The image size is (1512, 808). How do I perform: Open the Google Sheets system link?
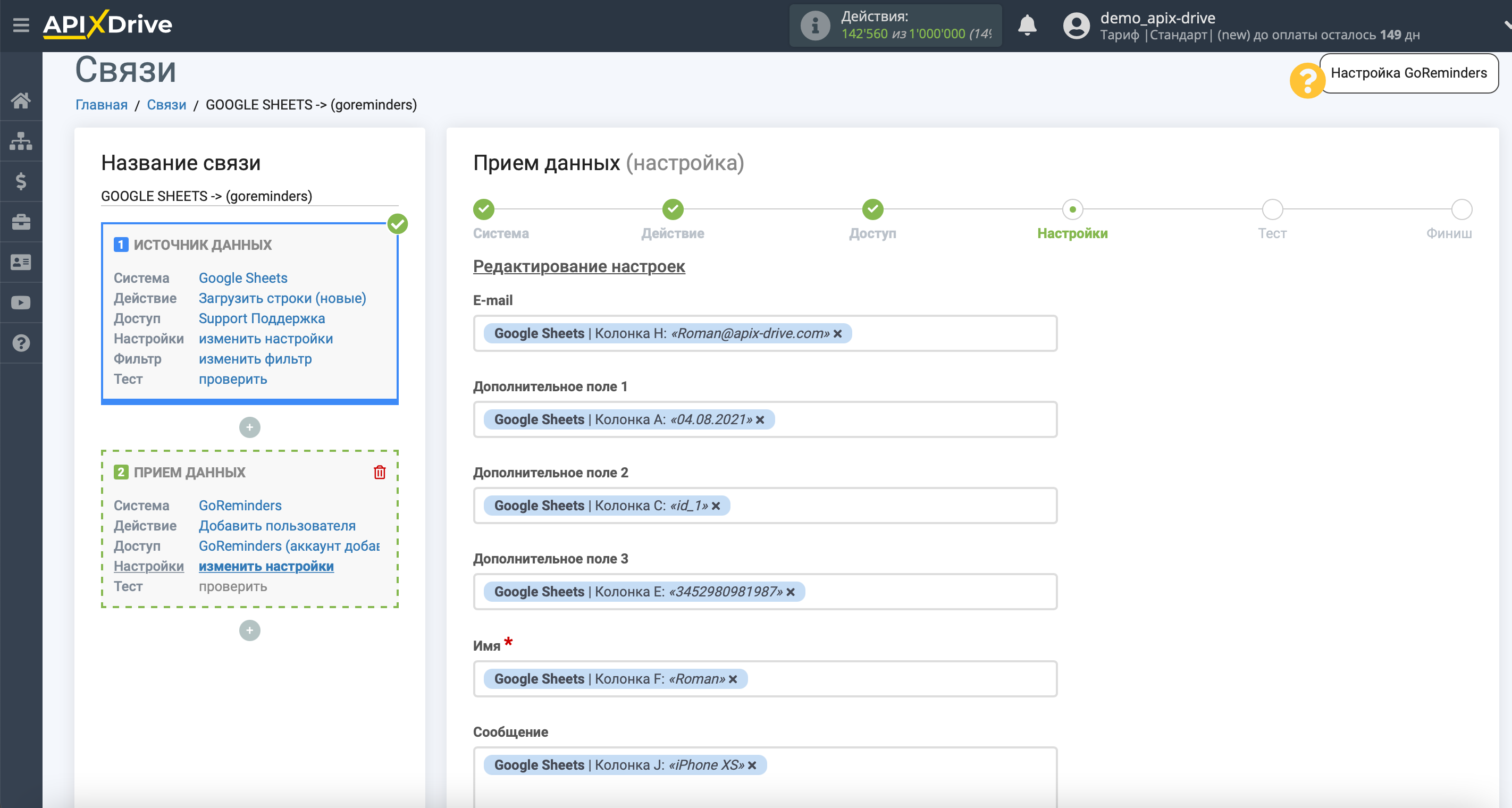point(243,278)
